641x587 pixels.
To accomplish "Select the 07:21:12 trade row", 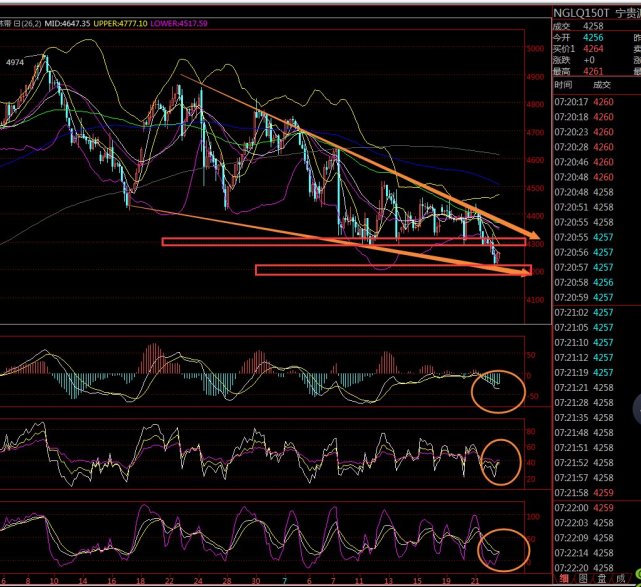I will pyautogui.click(x=584, y=358).
